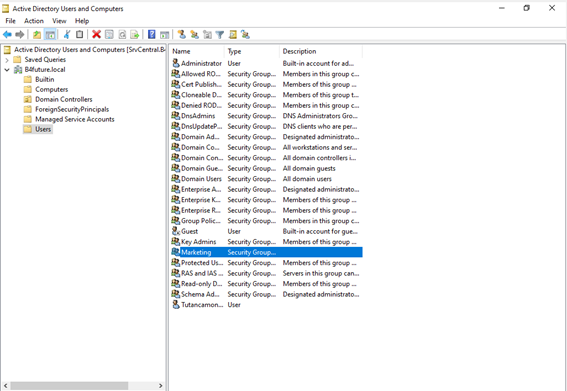Select the Denied ROD... group row
The image size is (567, 391).
(x=267, y=105)
